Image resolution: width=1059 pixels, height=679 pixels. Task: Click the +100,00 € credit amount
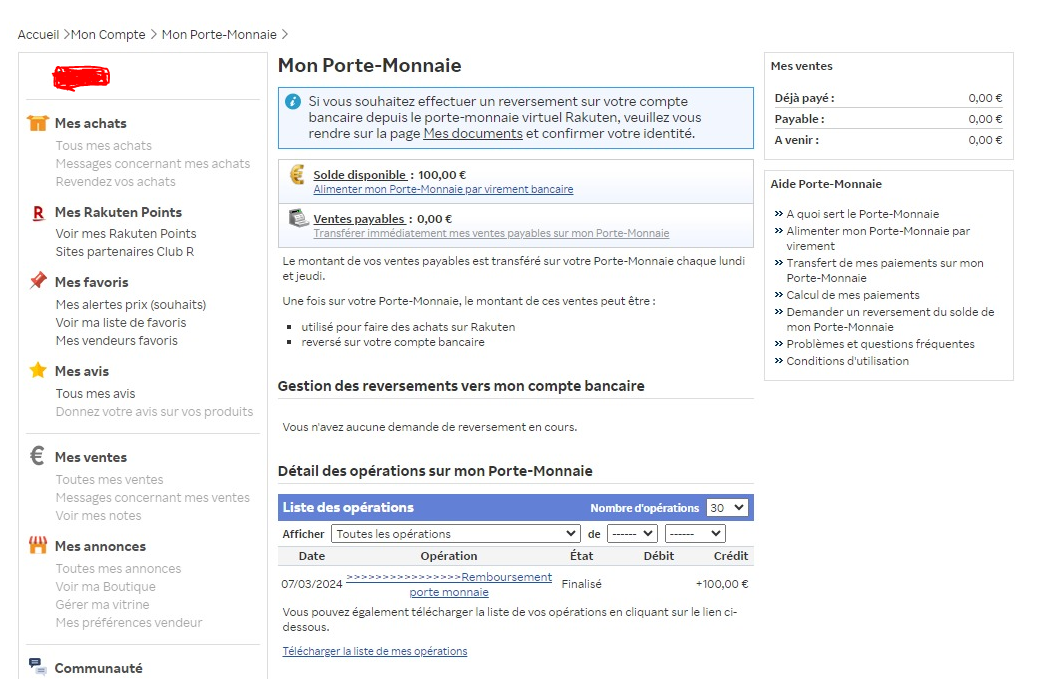click(722, 584)
